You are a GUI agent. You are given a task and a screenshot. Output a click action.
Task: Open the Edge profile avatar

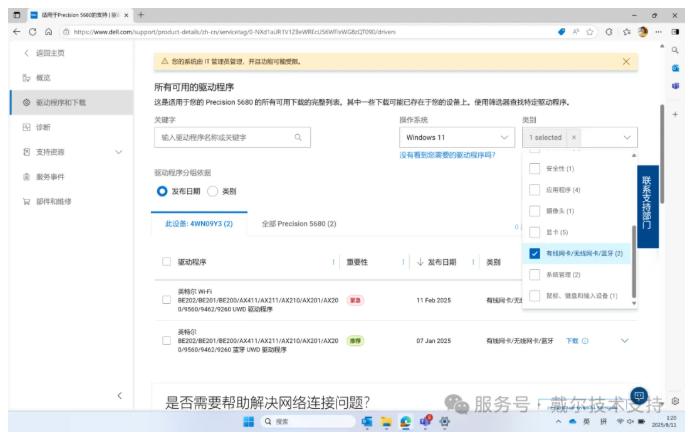[x=643, y=32]
